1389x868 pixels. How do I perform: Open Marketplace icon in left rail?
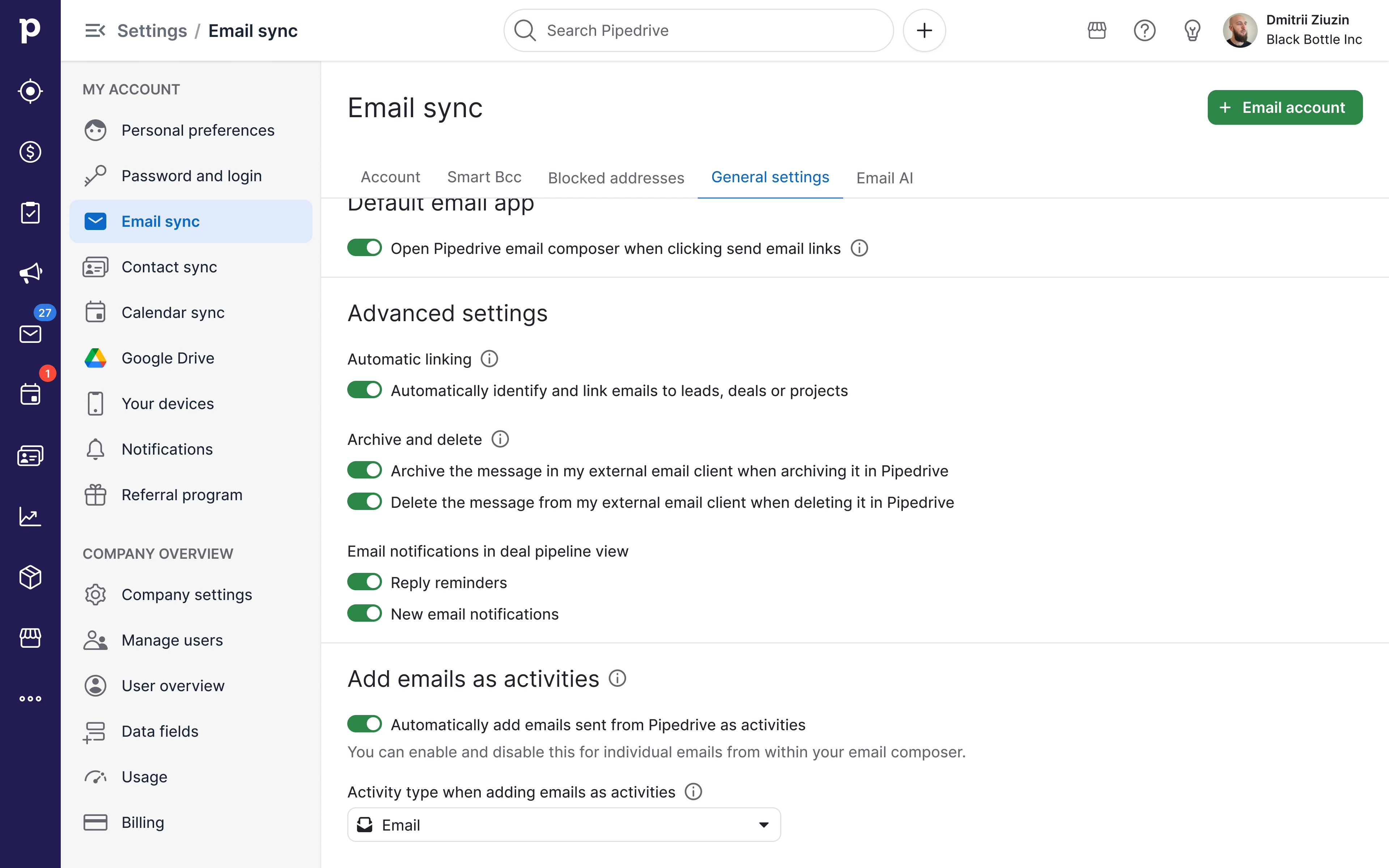point(30,638)
